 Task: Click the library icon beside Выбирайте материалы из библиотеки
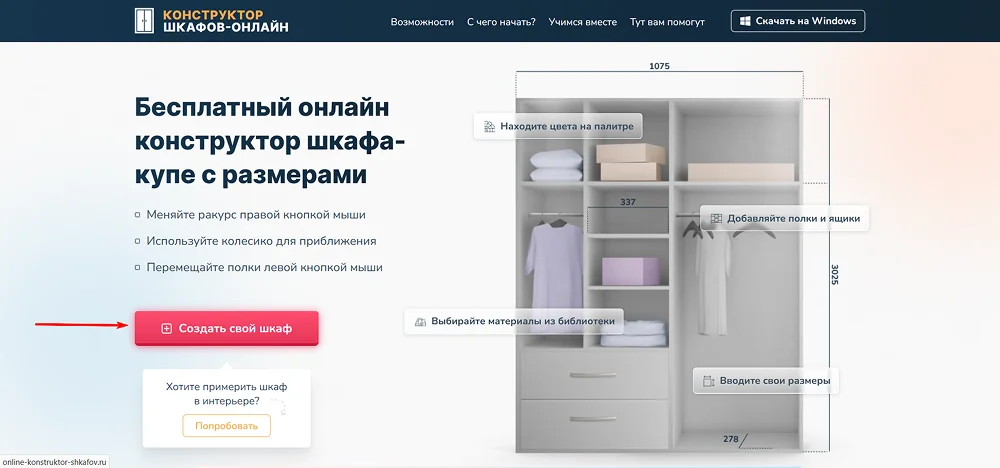click(420, 321)
